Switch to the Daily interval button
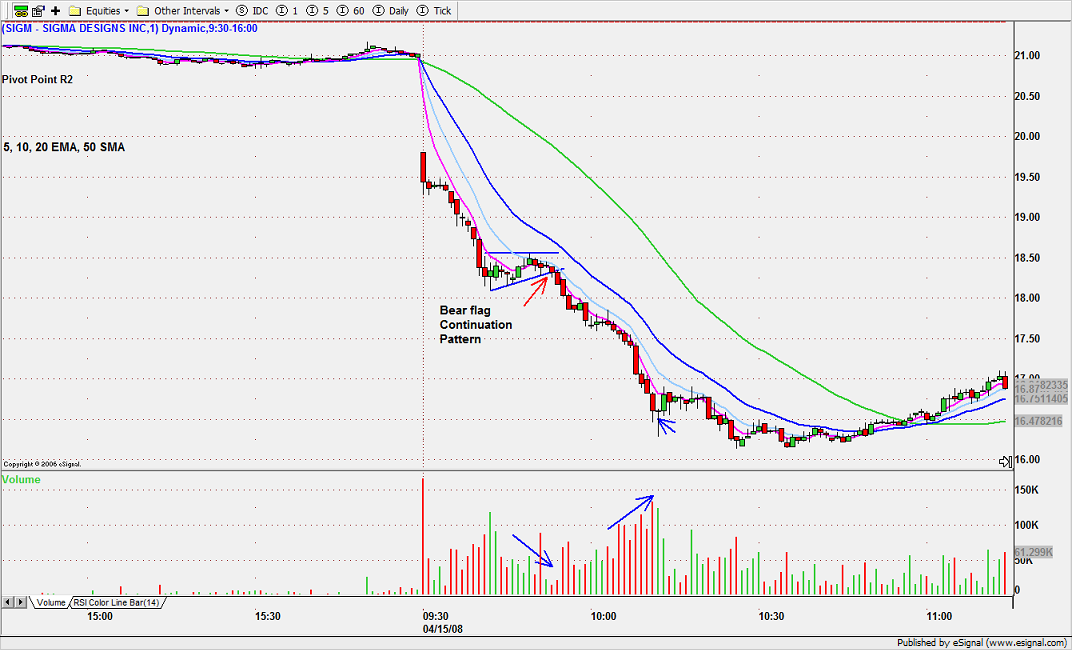The width and height of the screenshot is (1072, 650). [392, 11]
